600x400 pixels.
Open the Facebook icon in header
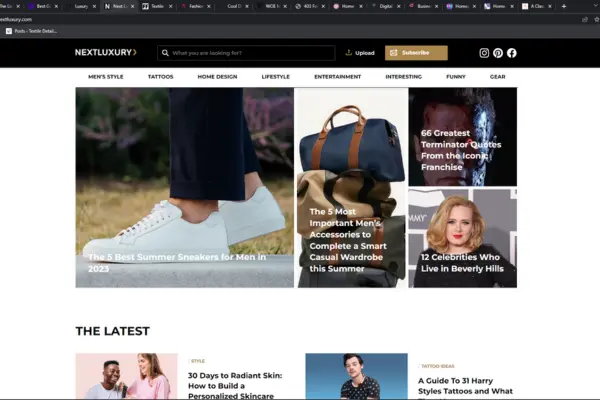512,53
